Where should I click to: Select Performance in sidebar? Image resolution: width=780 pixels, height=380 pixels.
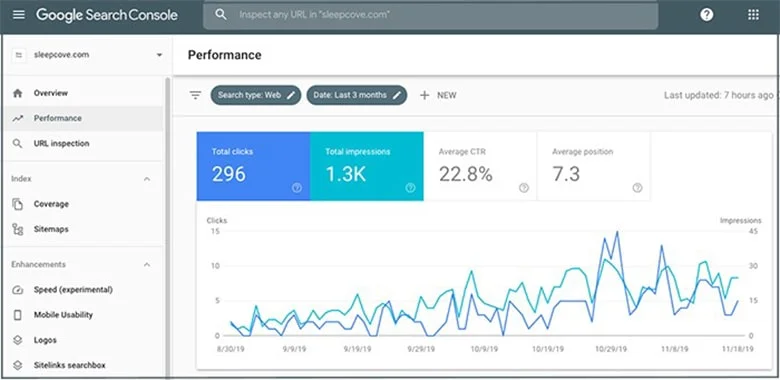coord(83,118)
